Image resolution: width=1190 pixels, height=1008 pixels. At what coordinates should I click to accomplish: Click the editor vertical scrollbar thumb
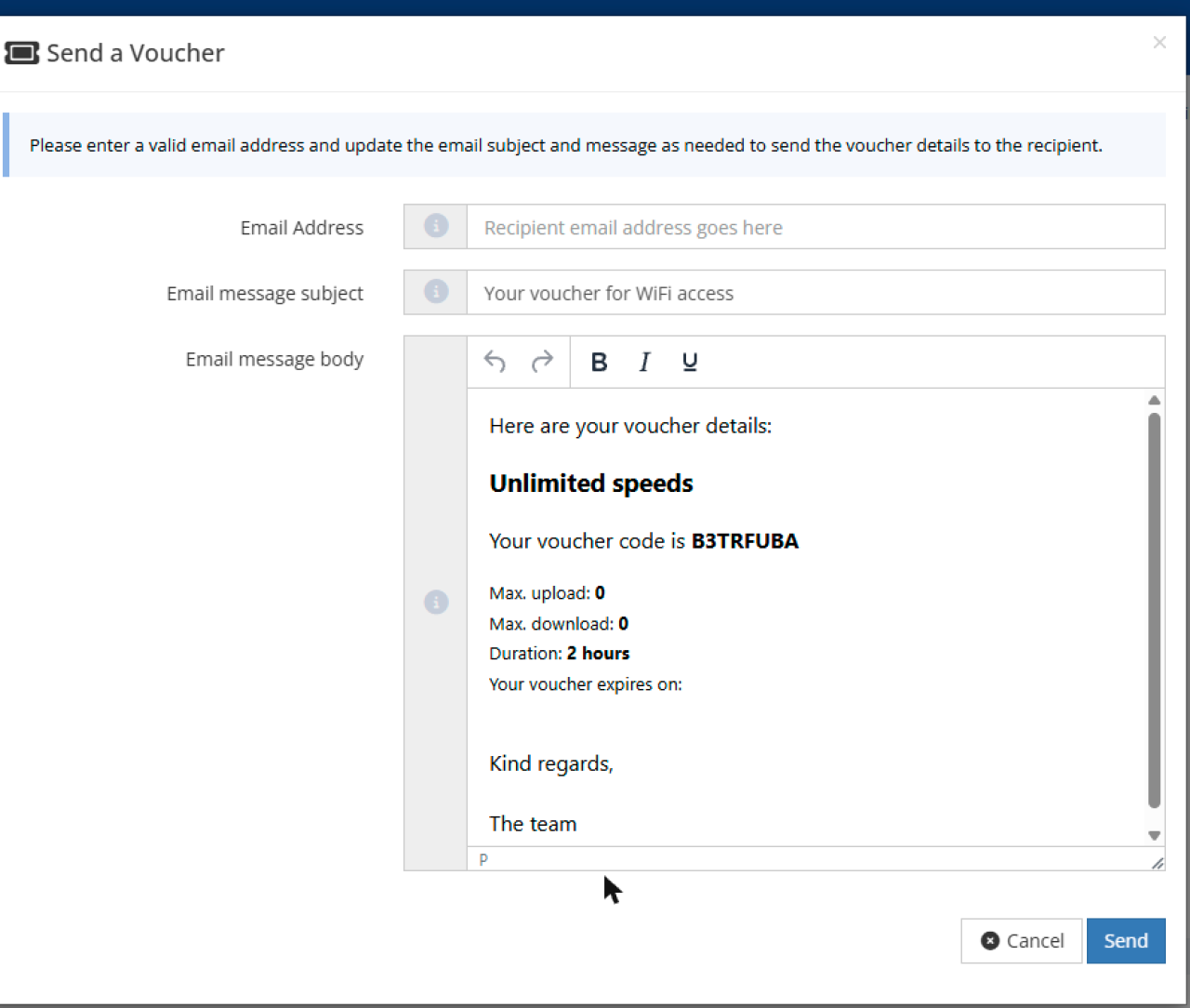[1154, 611]
